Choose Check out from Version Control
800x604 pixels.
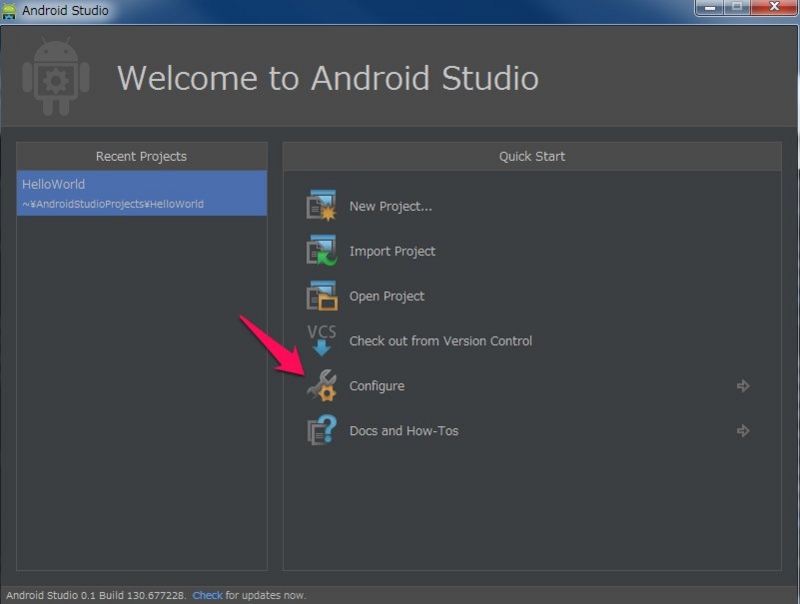coord(440,341)
